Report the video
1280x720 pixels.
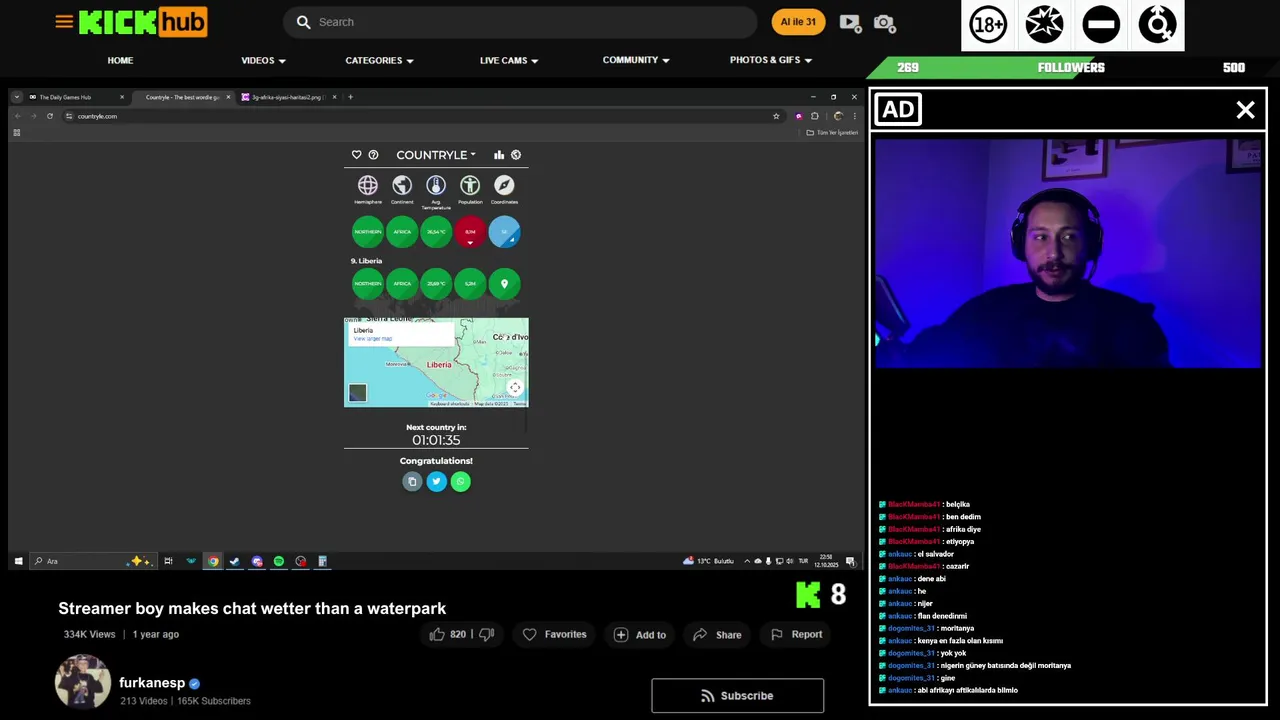796,634
